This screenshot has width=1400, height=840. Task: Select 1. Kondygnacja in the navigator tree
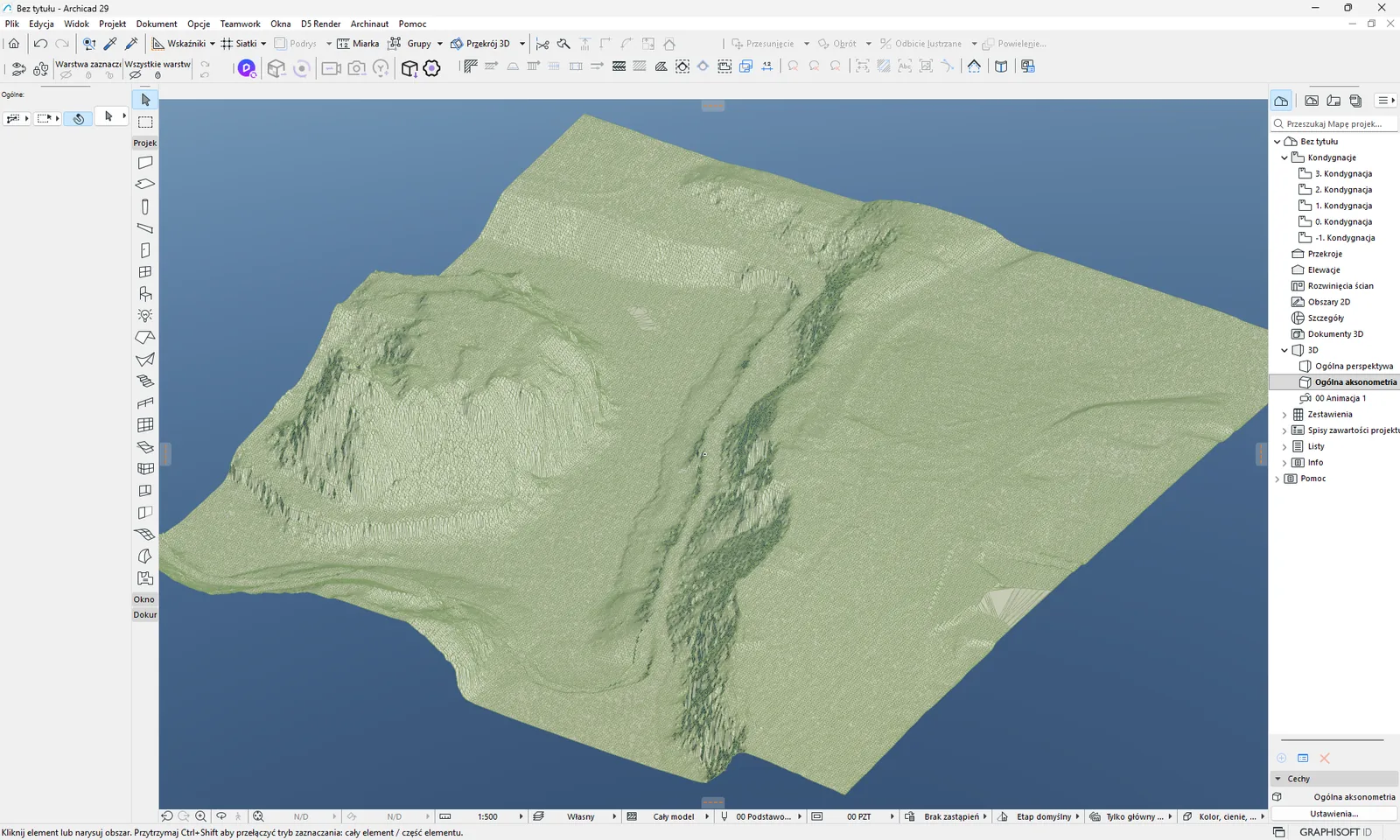pos(1343,206)
